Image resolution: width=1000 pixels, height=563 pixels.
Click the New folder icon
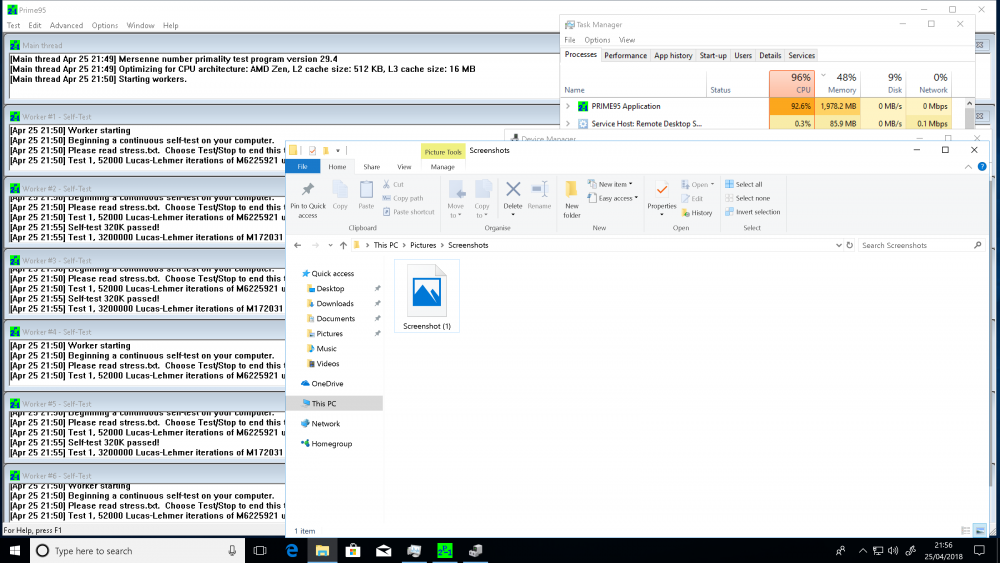571,189
